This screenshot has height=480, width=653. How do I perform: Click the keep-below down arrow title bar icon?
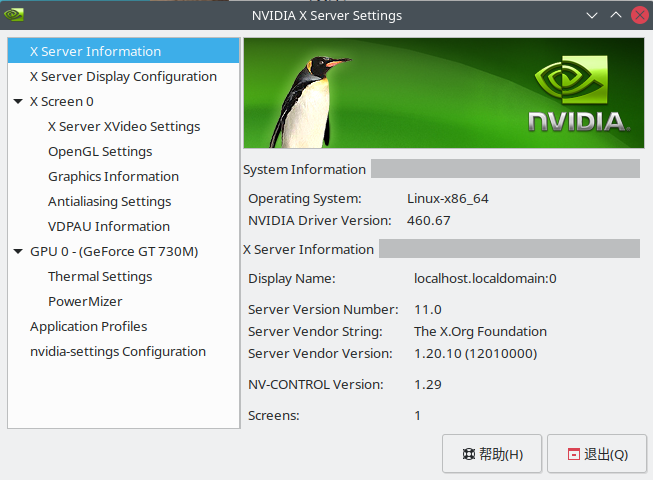pyautogui.click(x=592, y=15)
